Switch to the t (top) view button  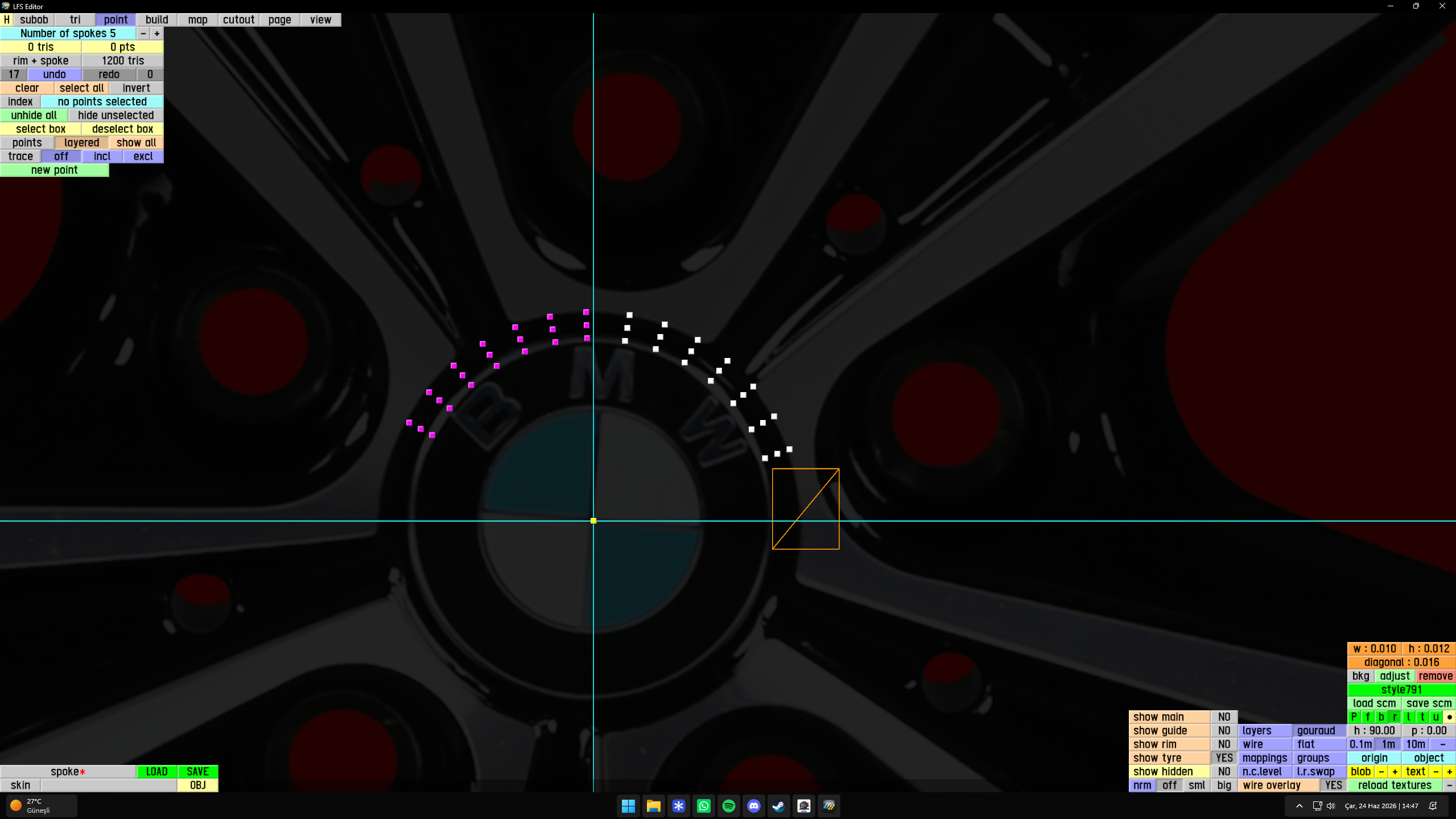1422,717
